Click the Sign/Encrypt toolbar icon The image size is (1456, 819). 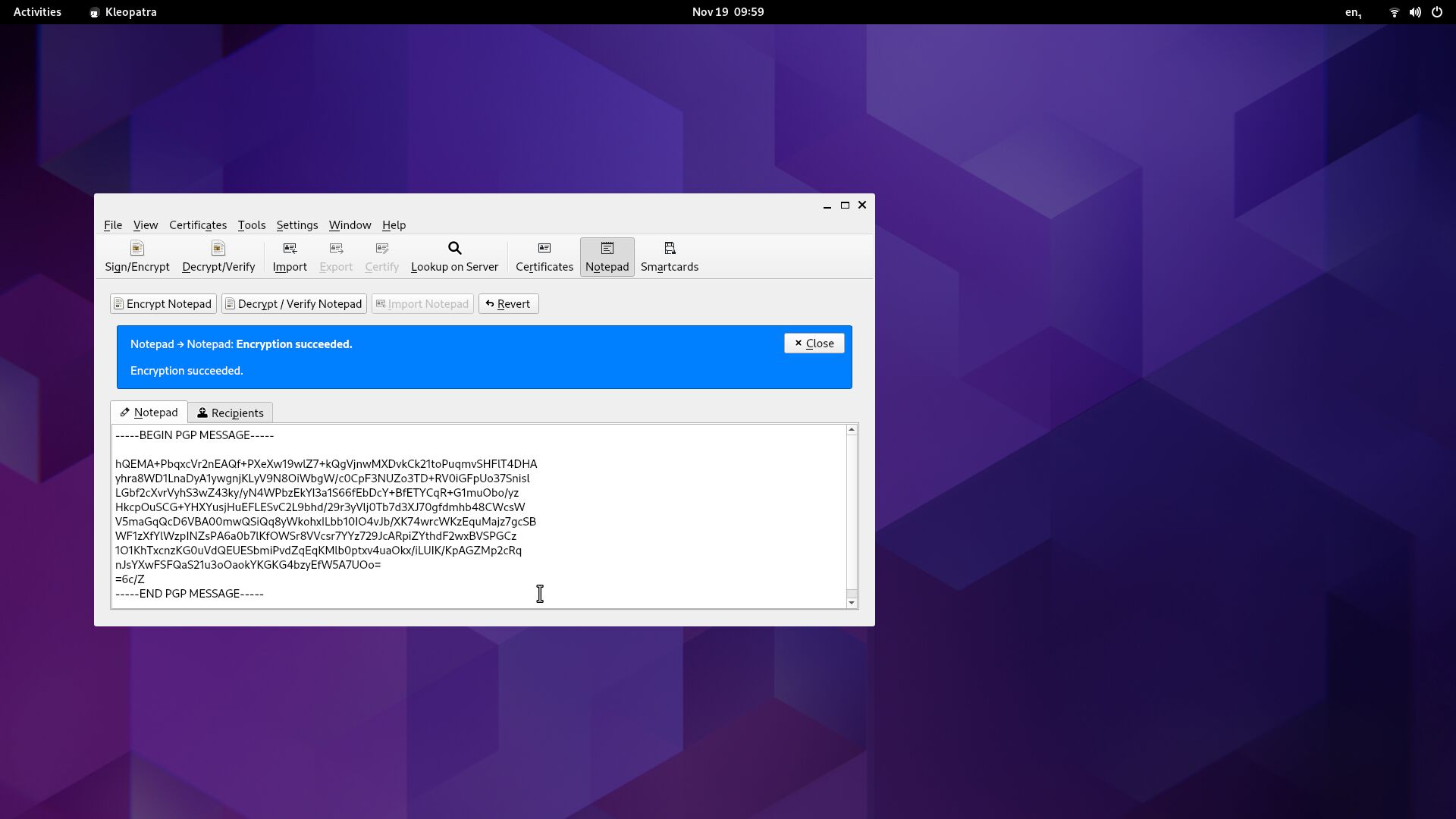[137, 256]
